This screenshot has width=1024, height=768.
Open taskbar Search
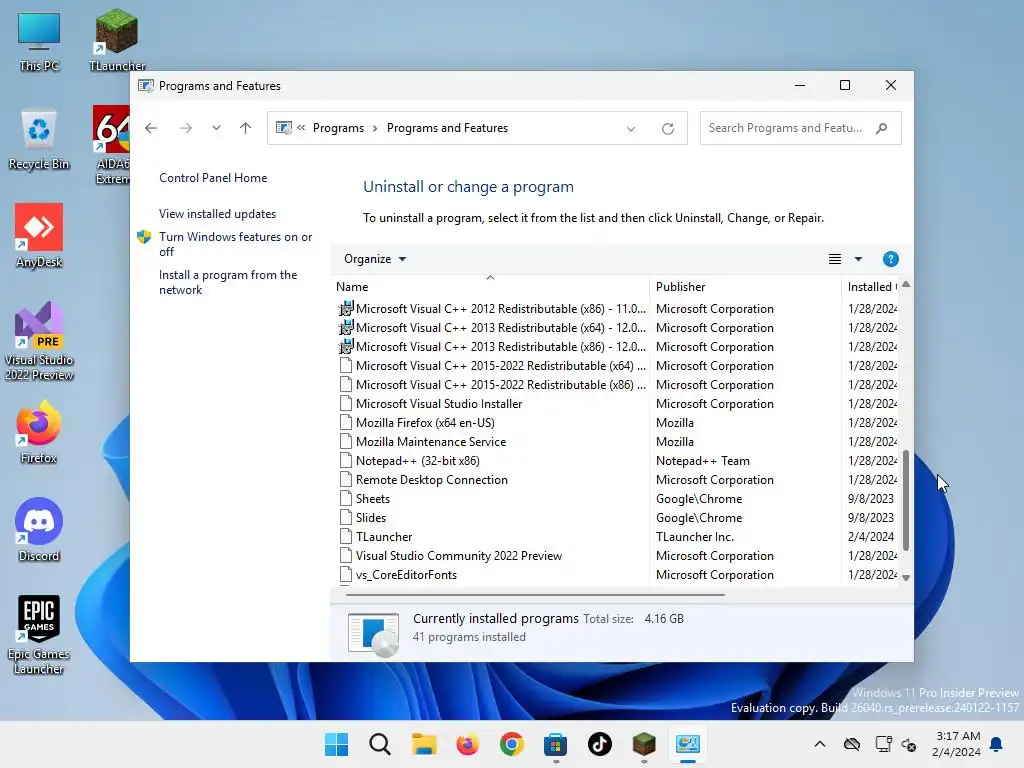click(x=380, y=744)
